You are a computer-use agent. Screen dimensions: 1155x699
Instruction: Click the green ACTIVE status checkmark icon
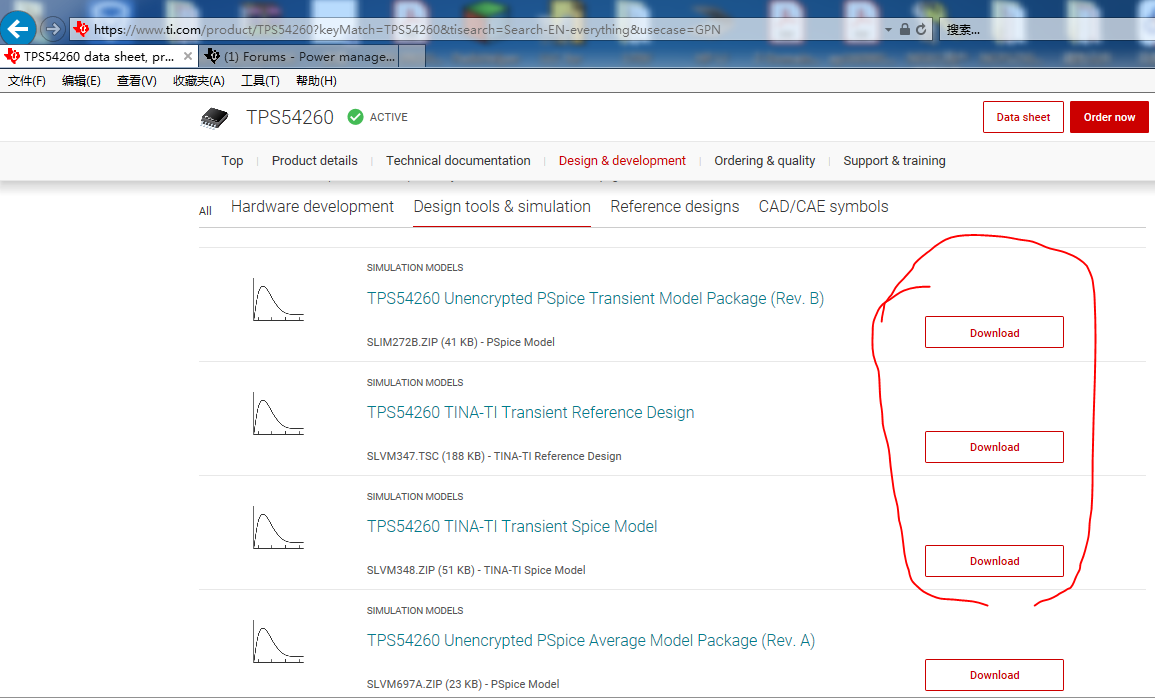coord(355,117)
